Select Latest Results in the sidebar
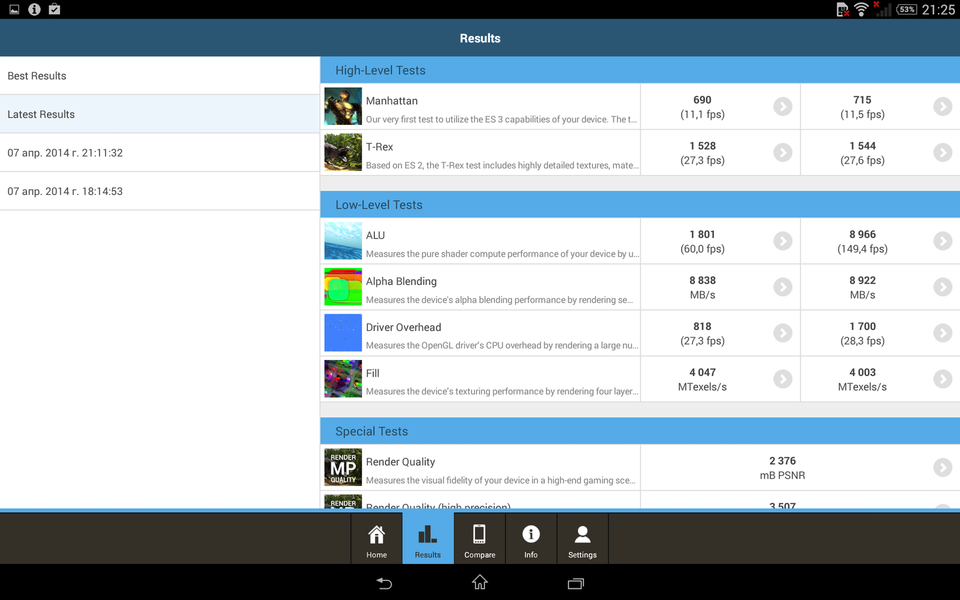This screenshot has width=960, height=600. pos(160,114)
